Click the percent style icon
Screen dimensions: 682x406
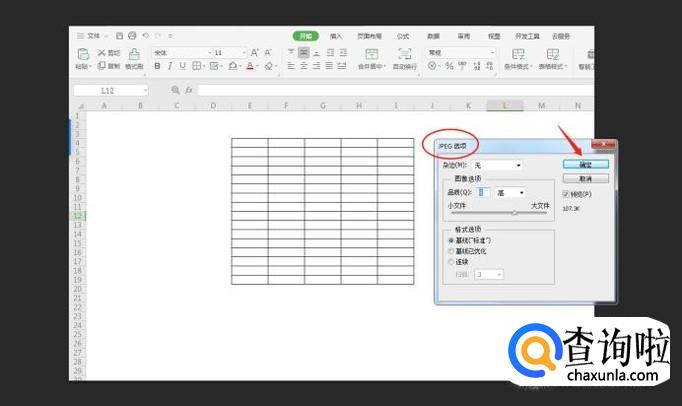[449, 66]
